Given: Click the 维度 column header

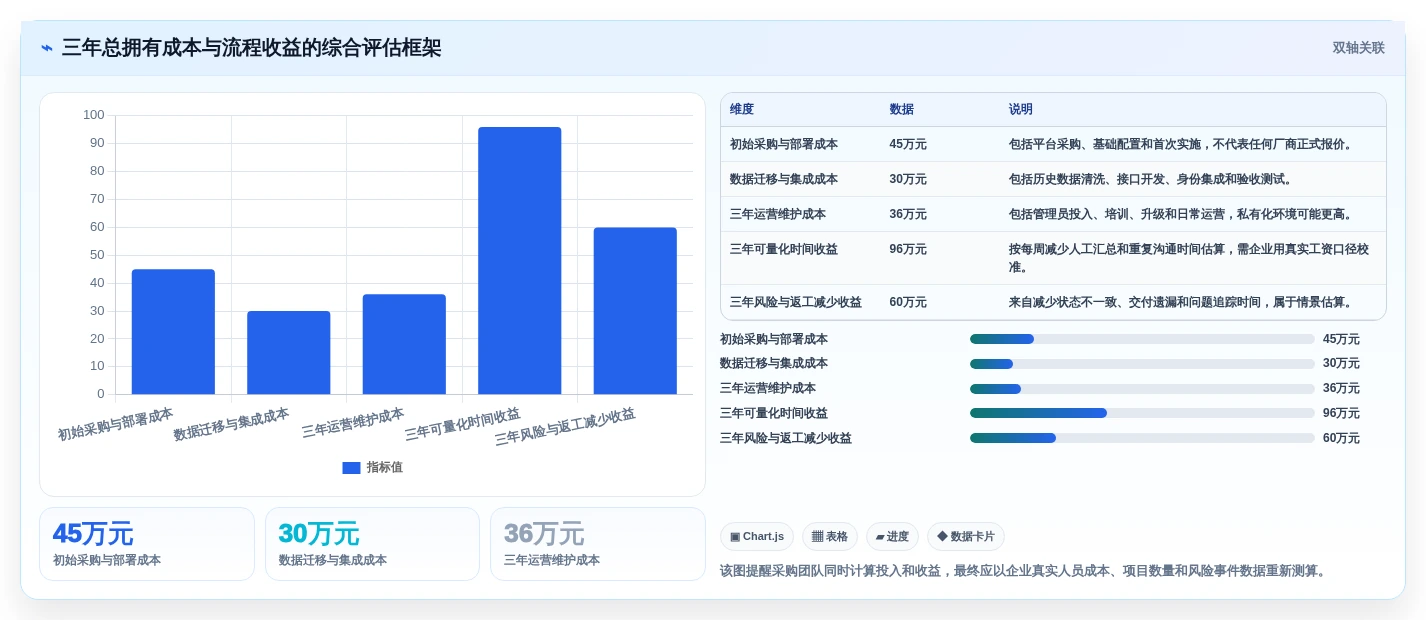Looking at the screenshot, I should [x=742, y=109].
